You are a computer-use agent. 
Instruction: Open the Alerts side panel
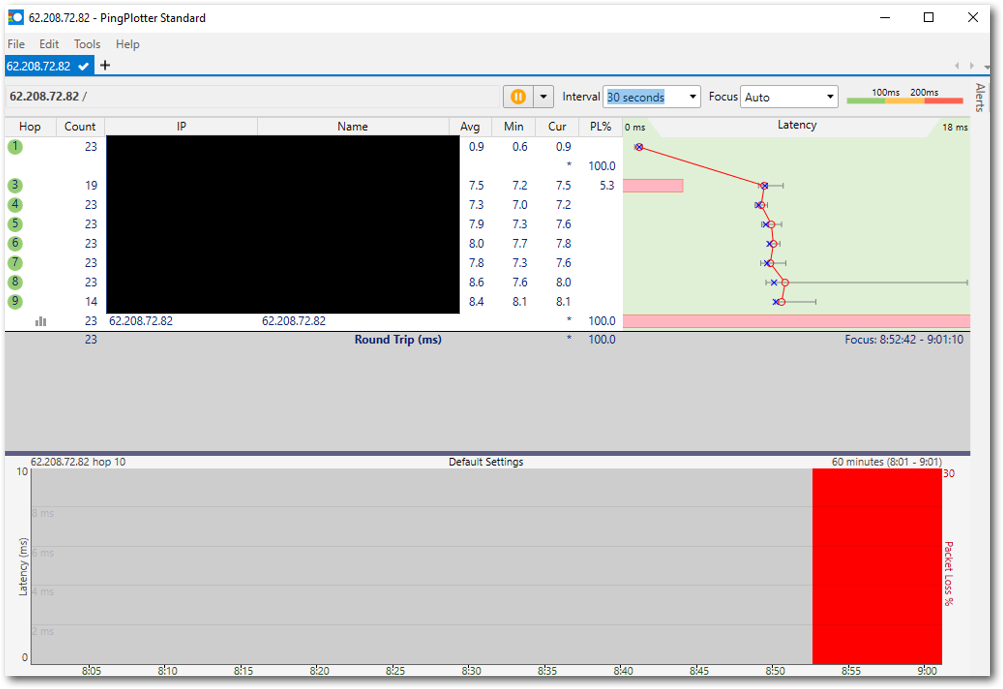[980, 97]
